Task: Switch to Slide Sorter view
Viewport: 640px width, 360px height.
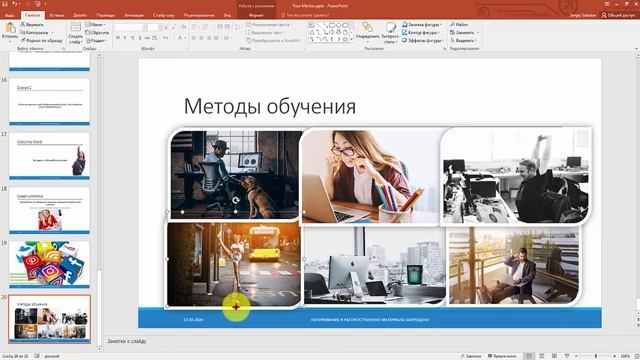Action: (x=542, y=356)
